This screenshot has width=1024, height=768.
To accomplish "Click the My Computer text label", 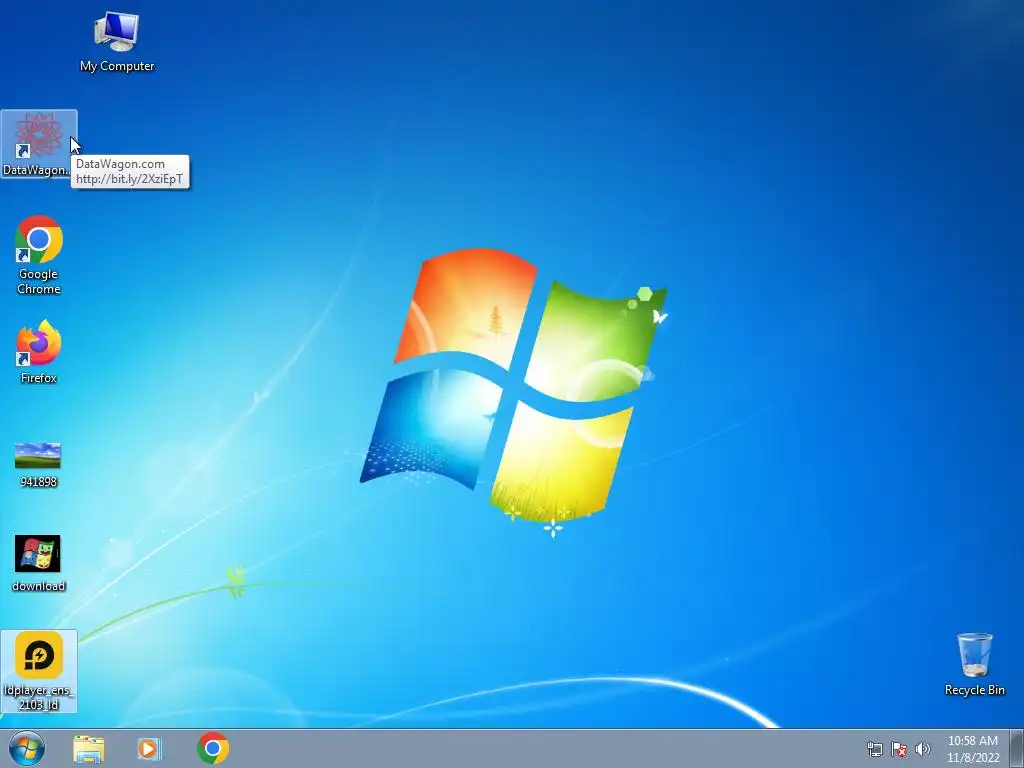I will coord(117,66).
